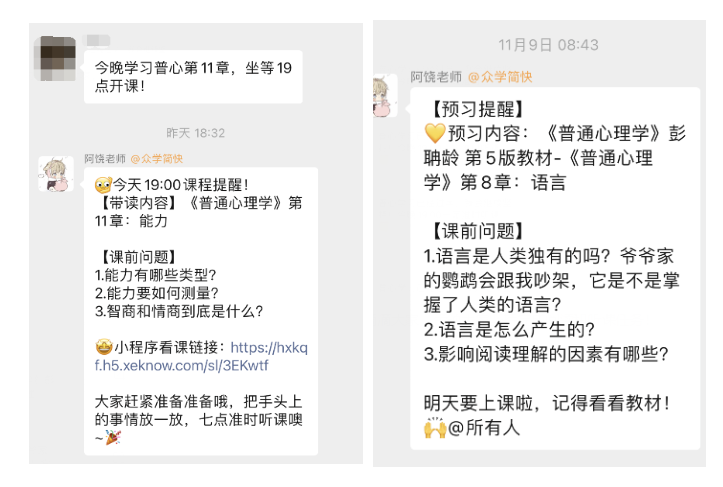
Task: Click the yellow heart emoji before 预习内容
Action: coord(434,133)
